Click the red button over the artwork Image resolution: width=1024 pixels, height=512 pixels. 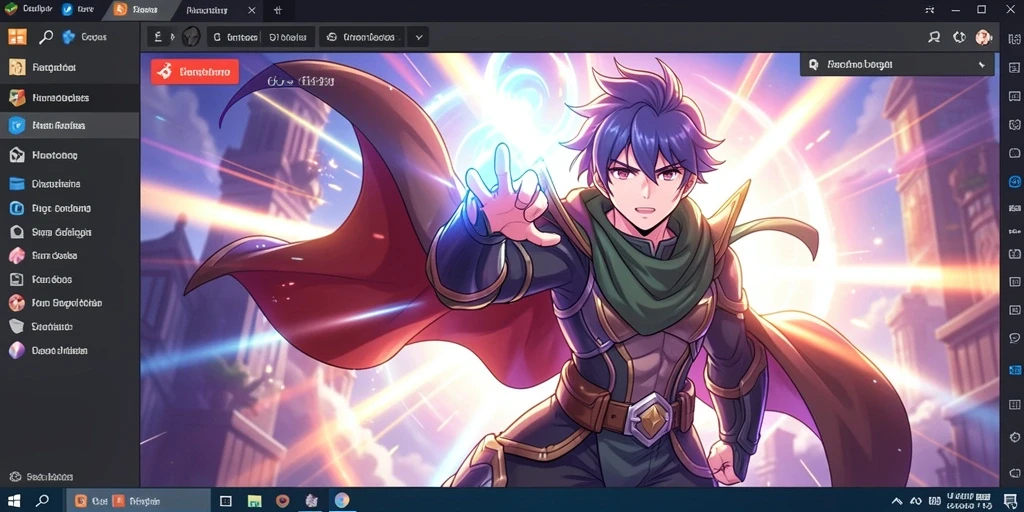tap(195, 72)
